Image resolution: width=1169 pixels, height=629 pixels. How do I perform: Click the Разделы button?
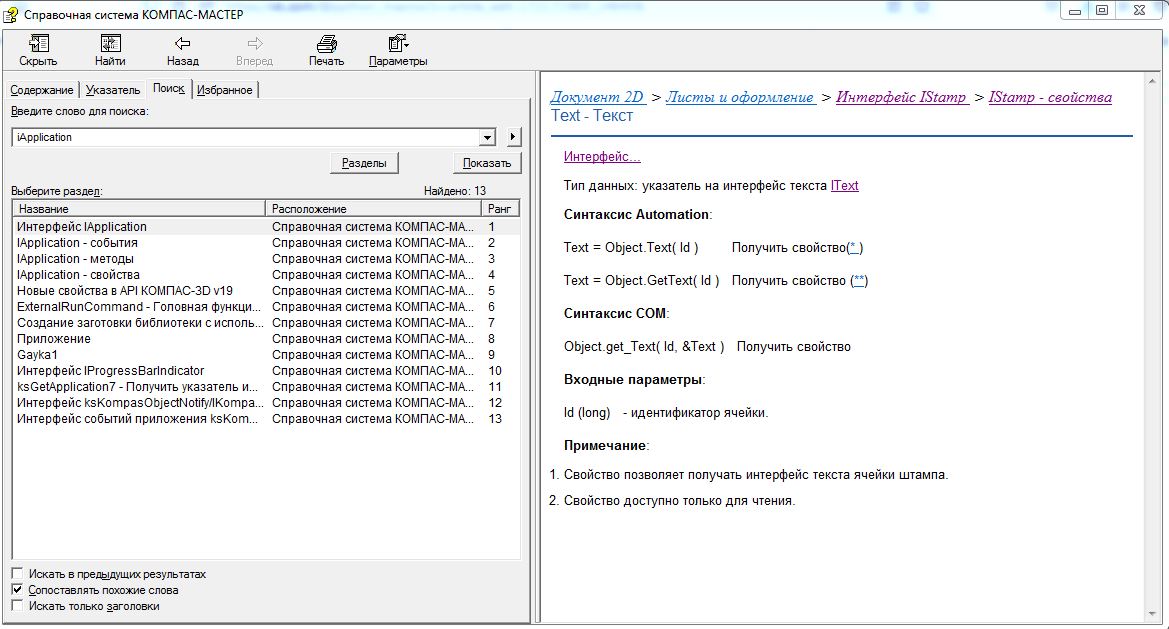pos(364,163)
